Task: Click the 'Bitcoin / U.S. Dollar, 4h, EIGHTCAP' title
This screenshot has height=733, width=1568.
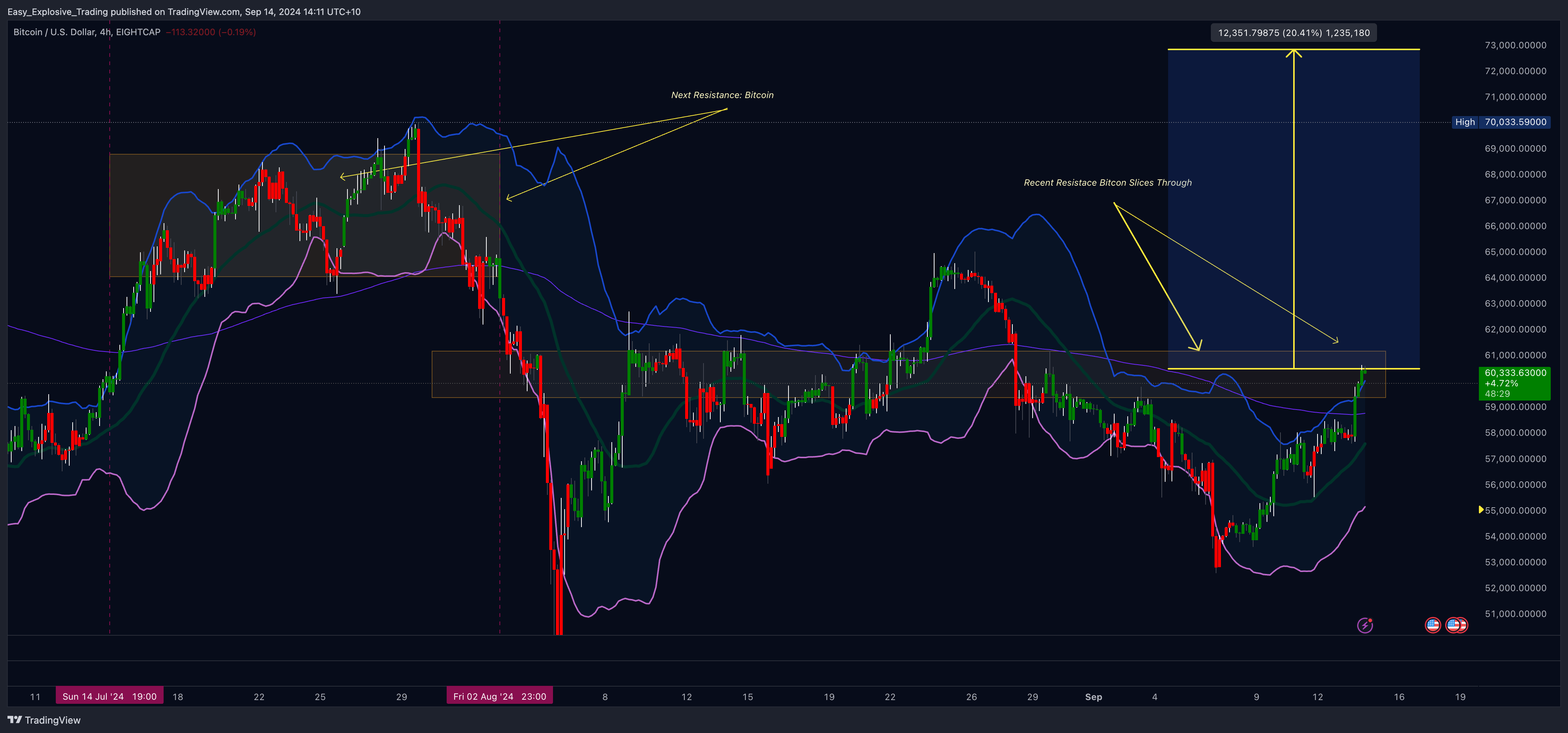Action: pyautogui.click(x=87, y=32)
